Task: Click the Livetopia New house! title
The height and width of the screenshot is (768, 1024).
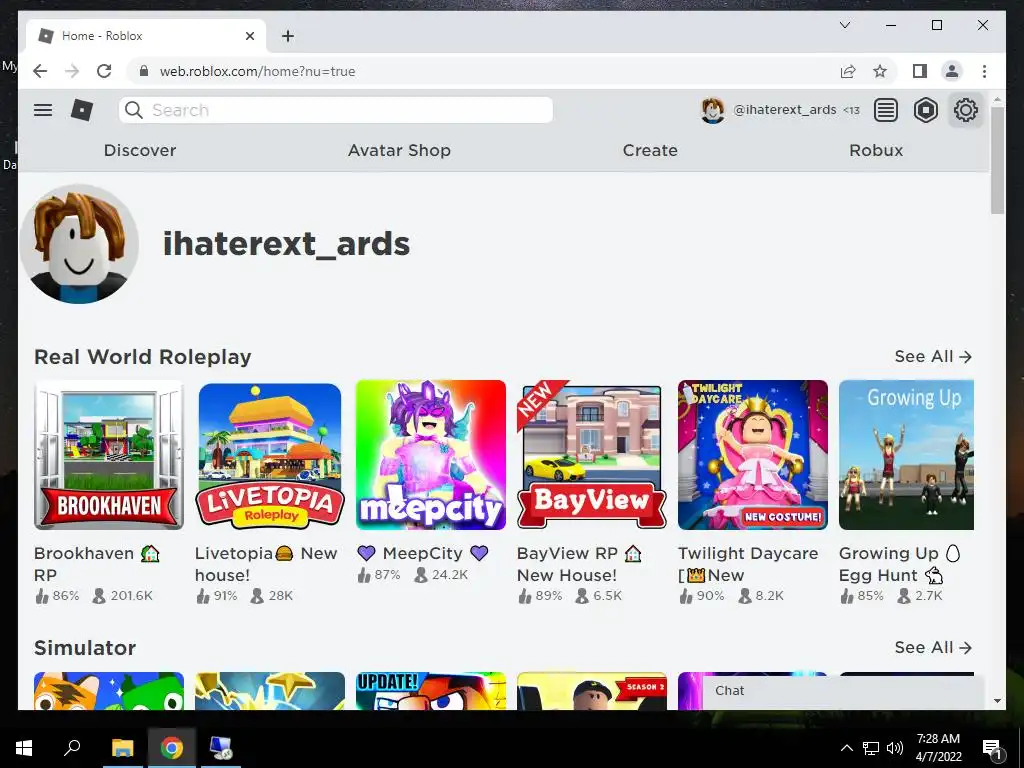Action: point(266,564)
